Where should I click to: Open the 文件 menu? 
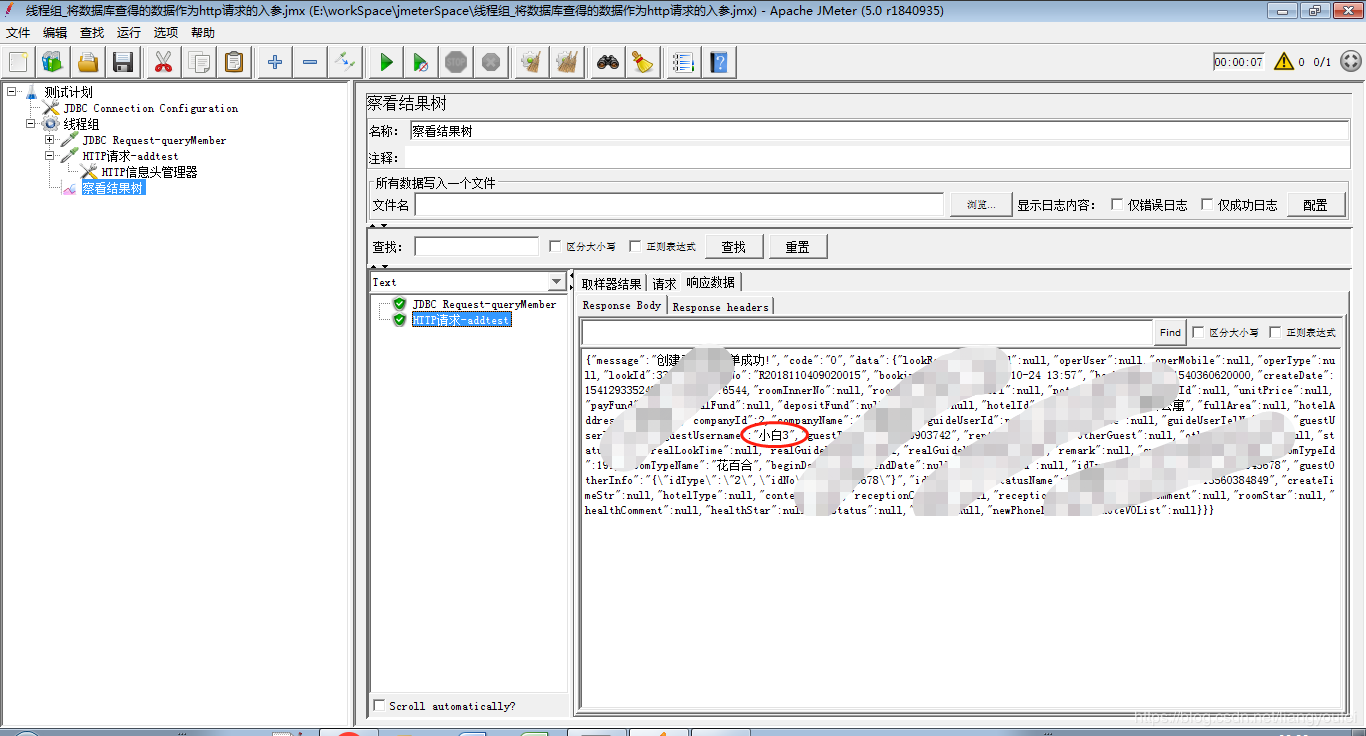click(x=18, y=33)
